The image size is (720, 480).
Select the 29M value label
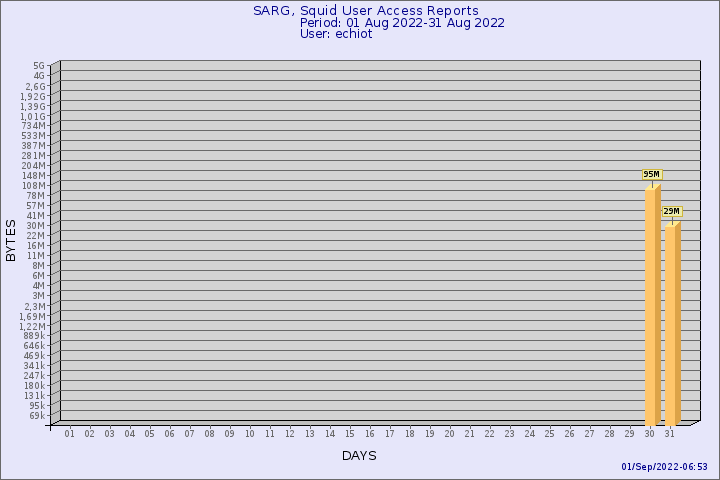tap(672, 211)
